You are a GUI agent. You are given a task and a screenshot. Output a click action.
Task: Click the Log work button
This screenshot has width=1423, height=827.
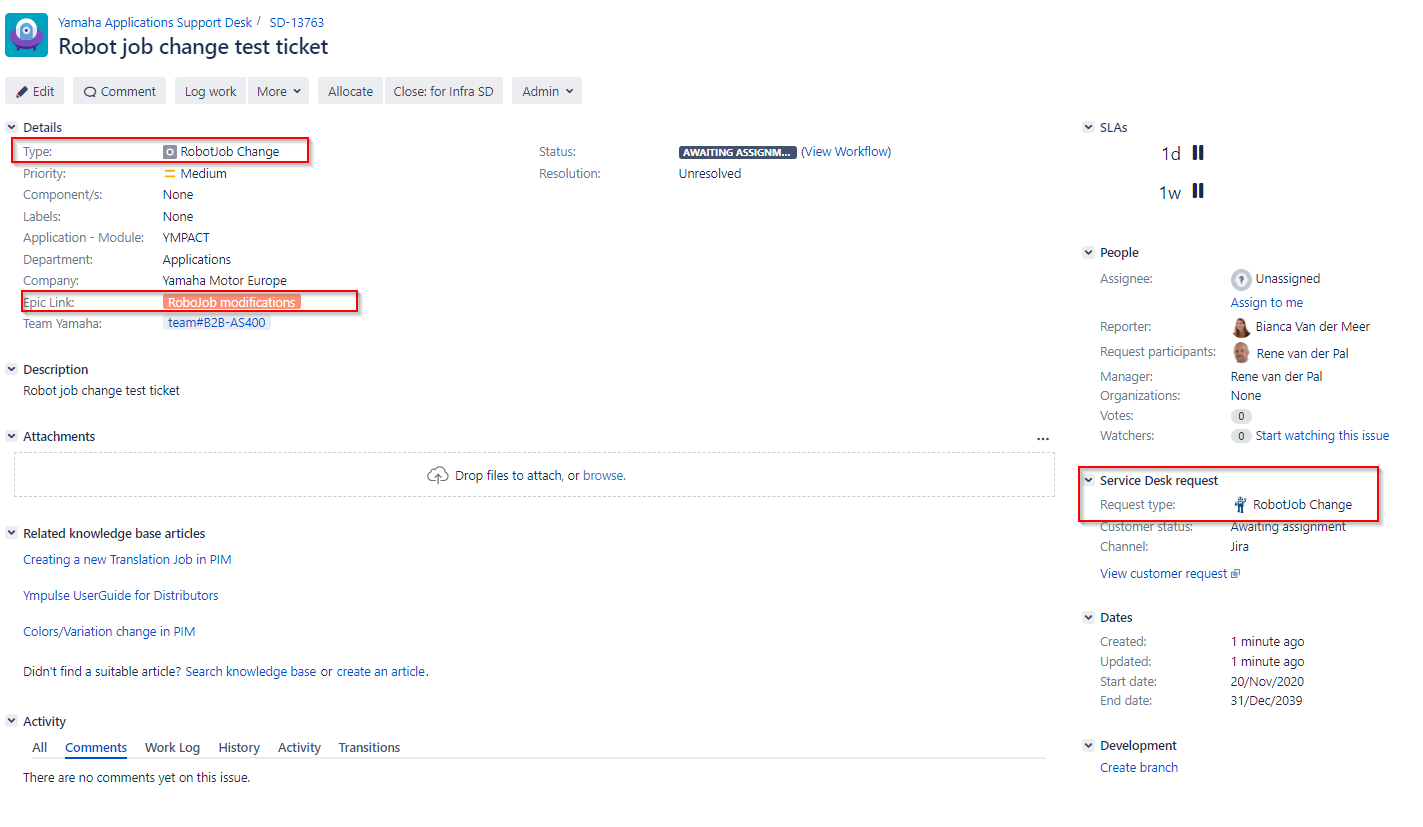tap(211, 91)
